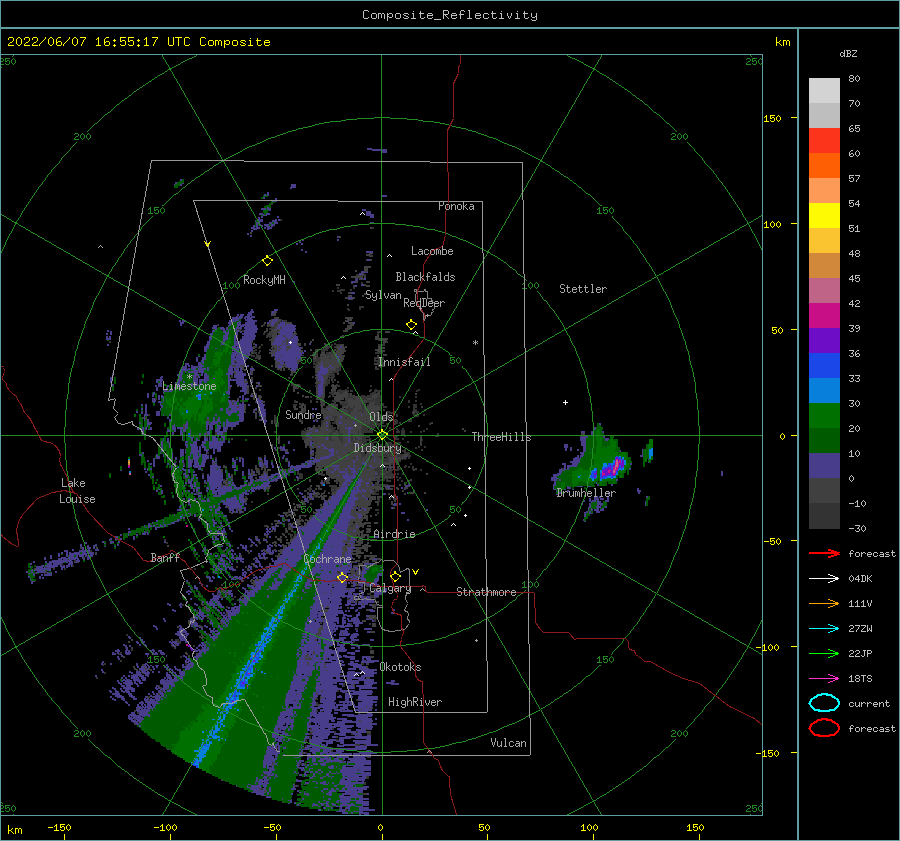Screen dimensions: 900x841
Task: Click the 18TS legend label
Action: click(x=860, y=679)
